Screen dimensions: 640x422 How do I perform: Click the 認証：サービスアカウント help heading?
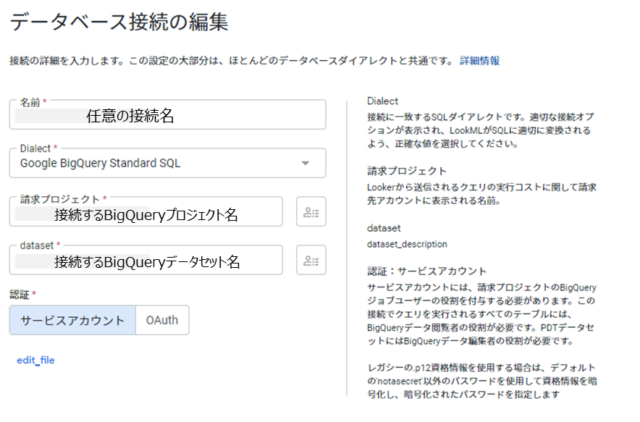427,271
